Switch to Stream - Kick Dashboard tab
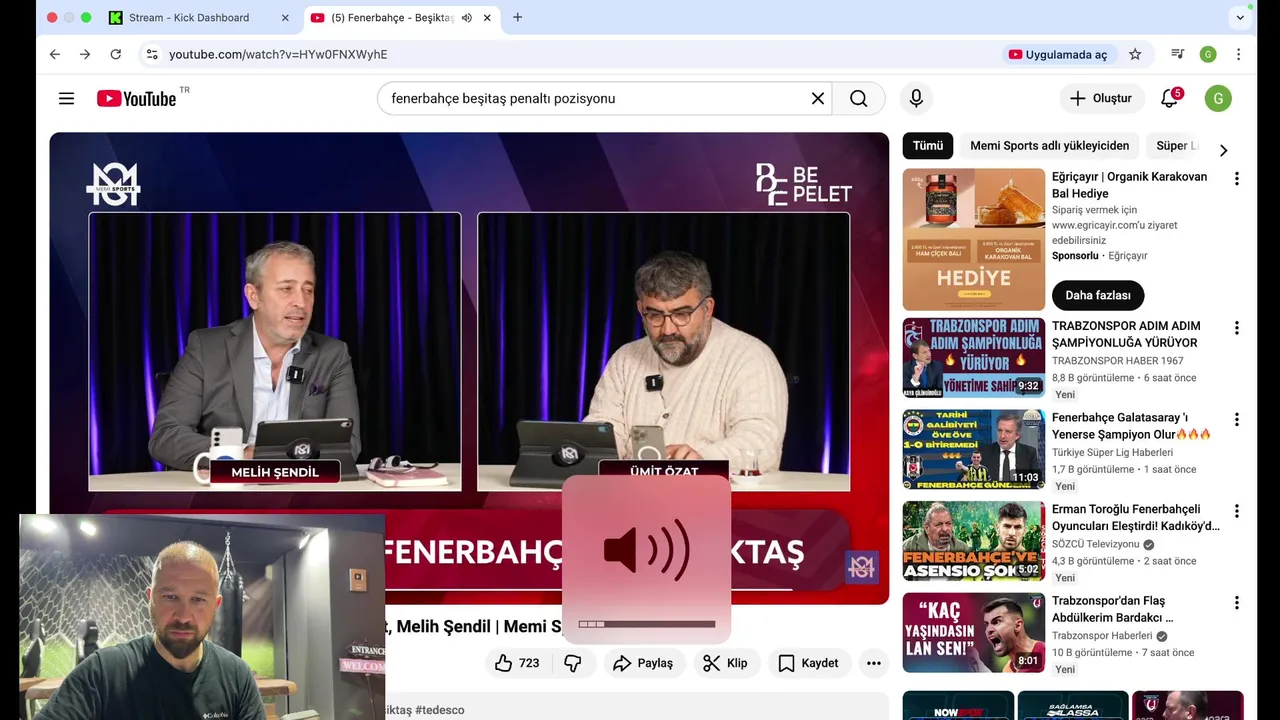The width and height of the screenshot is (1280, 720). (x=200, y=18)
